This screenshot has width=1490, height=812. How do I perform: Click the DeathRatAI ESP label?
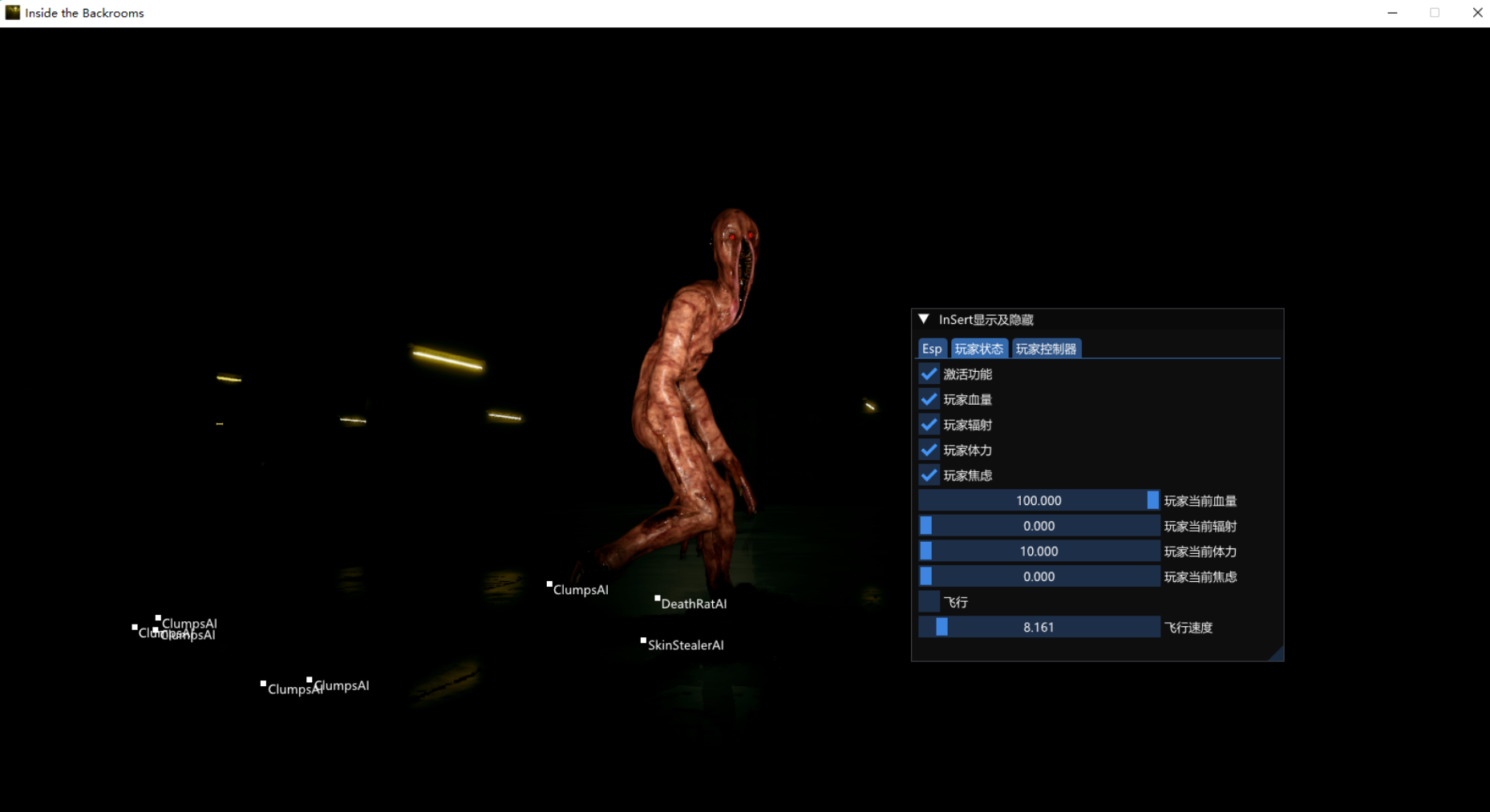pos(694,604)
